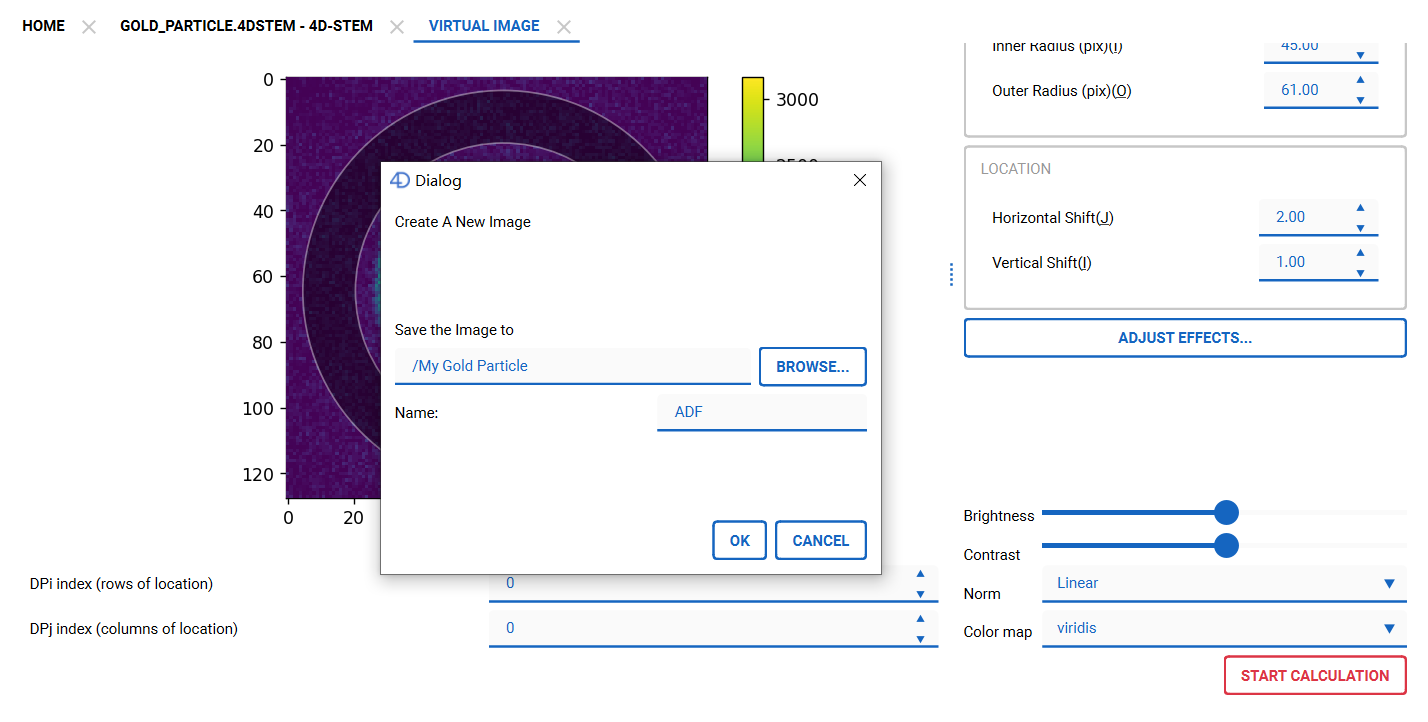The width and height of the screenshot is (1428, 722).
Task: Click the 'DPj index (columns of location)' label
Action: pyautogui.click(x=134, y=629)
